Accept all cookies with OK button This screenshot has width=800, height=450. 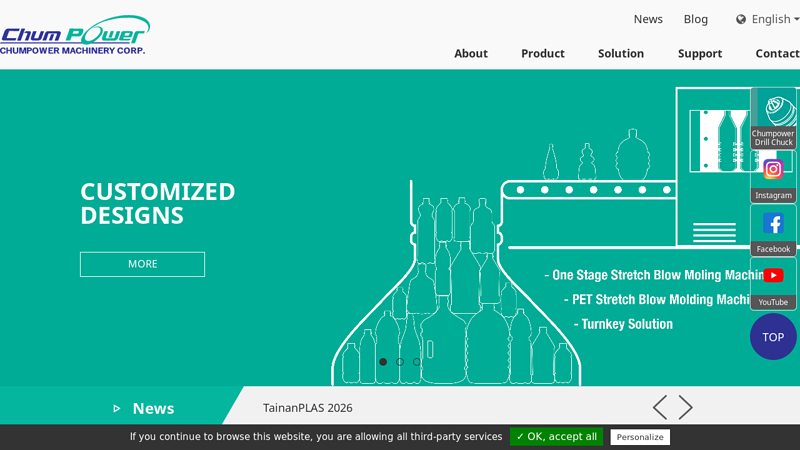pos(556,437)
